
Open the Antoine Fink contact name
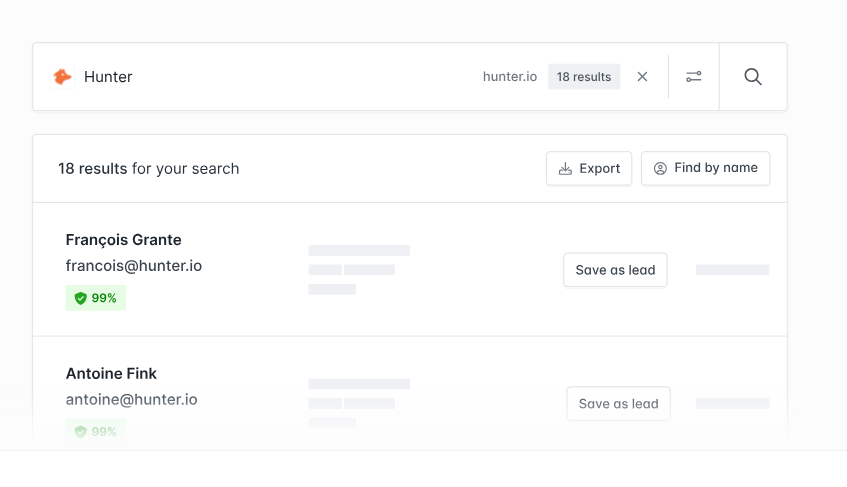click(x=111, y=374)
